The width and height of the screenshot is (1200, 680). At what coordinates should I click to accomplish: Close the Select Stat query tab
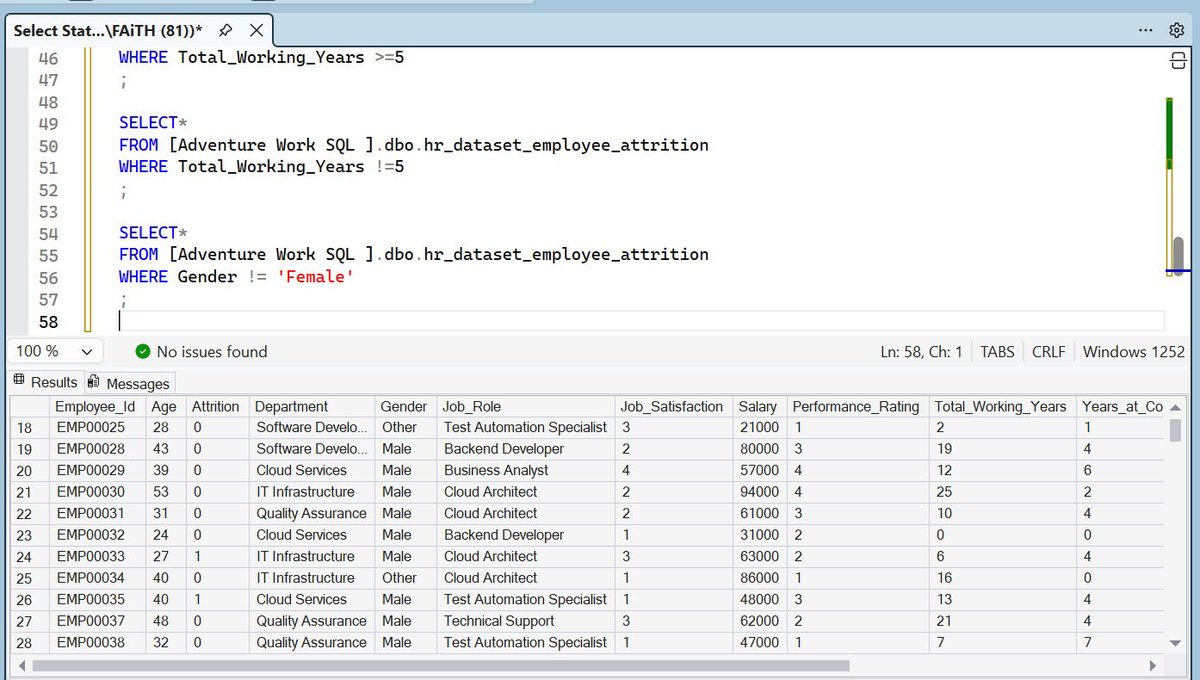[x=256, y=30]
